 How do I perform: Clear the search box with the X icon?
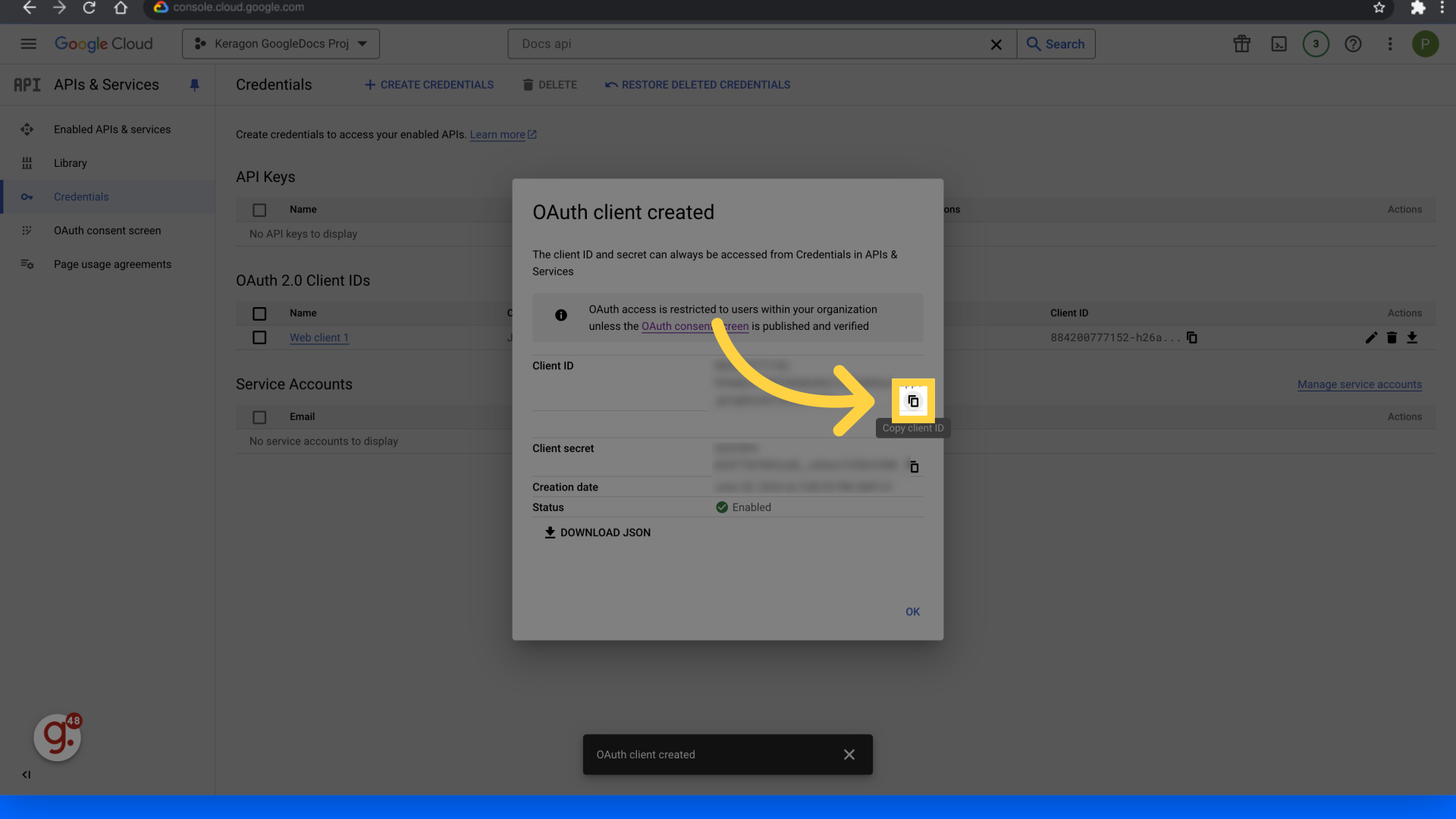(x=996, y=45)
